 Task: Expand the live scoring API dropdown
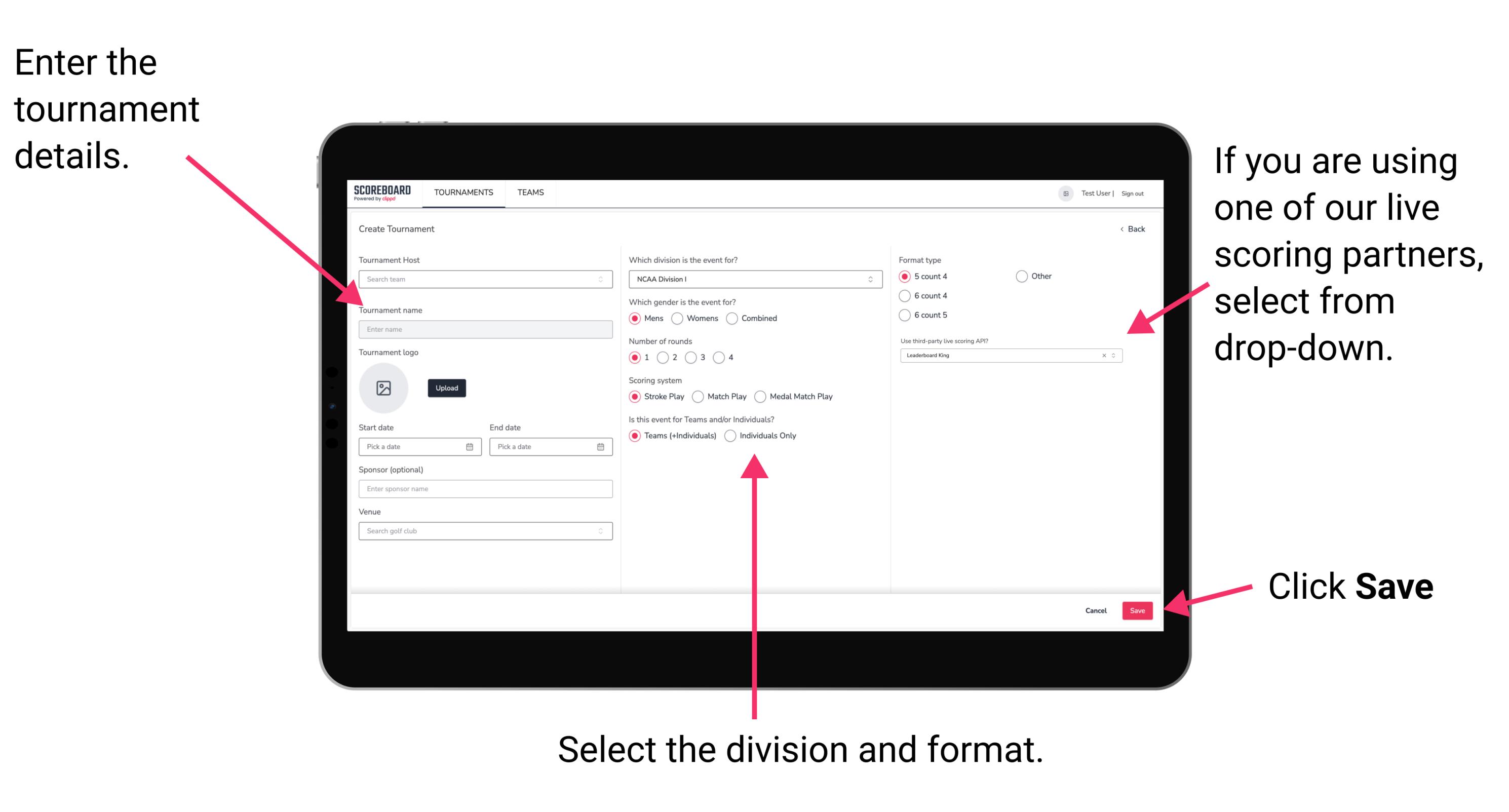click(x=1116, y=356)
